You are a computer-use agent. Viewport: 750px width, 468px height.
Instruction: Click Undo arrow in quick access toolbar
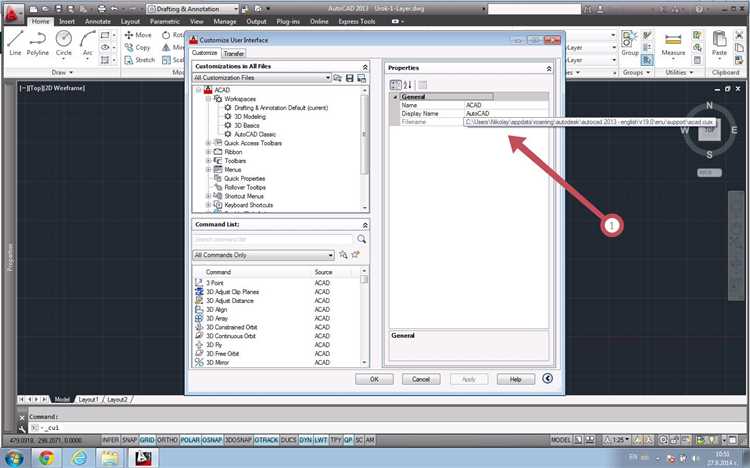[x=114, y=9]
